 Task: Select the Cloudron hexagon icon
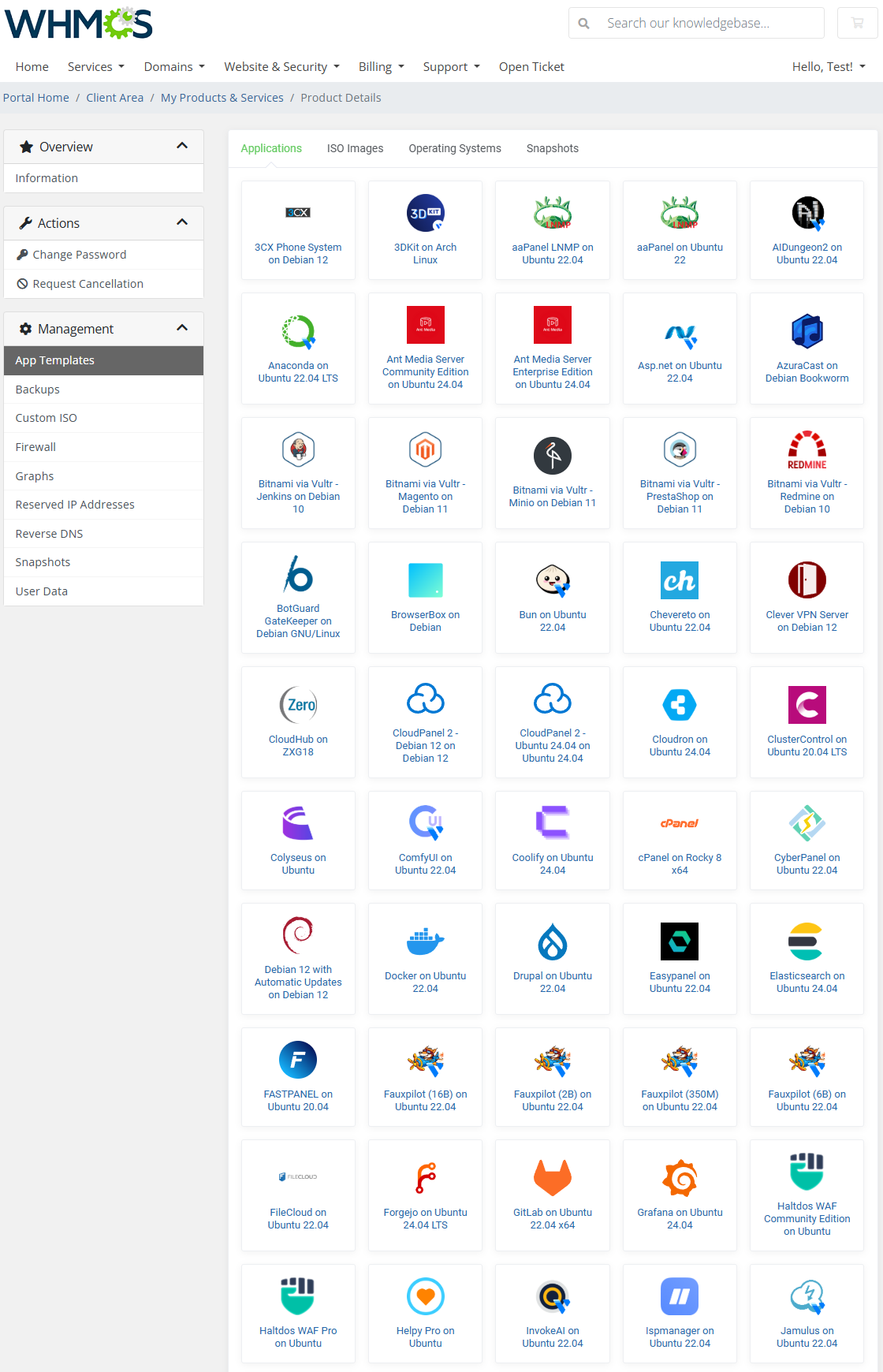click(680, 705)
